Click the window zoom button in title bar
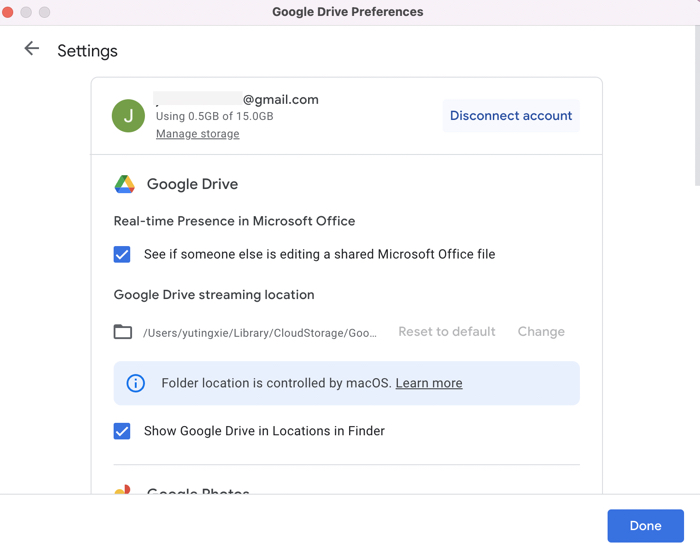700x552 pixels. pos(44,12)
